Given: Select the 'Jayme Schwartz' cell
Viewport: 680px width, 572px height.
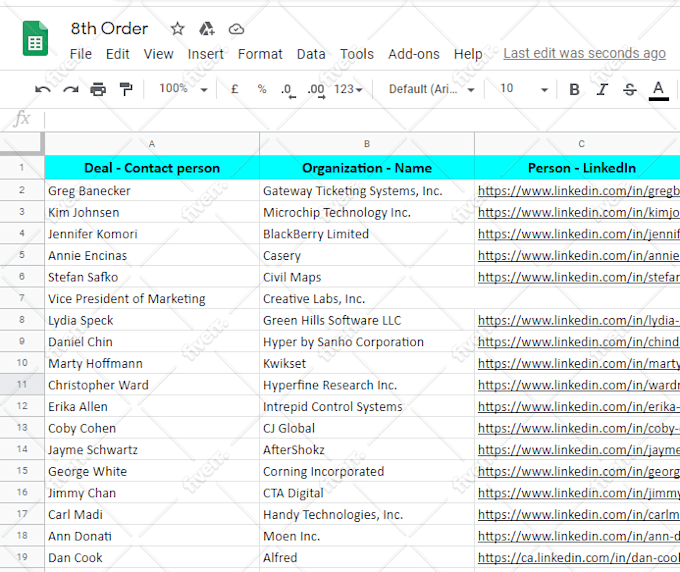Looking at the screenshot, I should click(x=152, y=449).
